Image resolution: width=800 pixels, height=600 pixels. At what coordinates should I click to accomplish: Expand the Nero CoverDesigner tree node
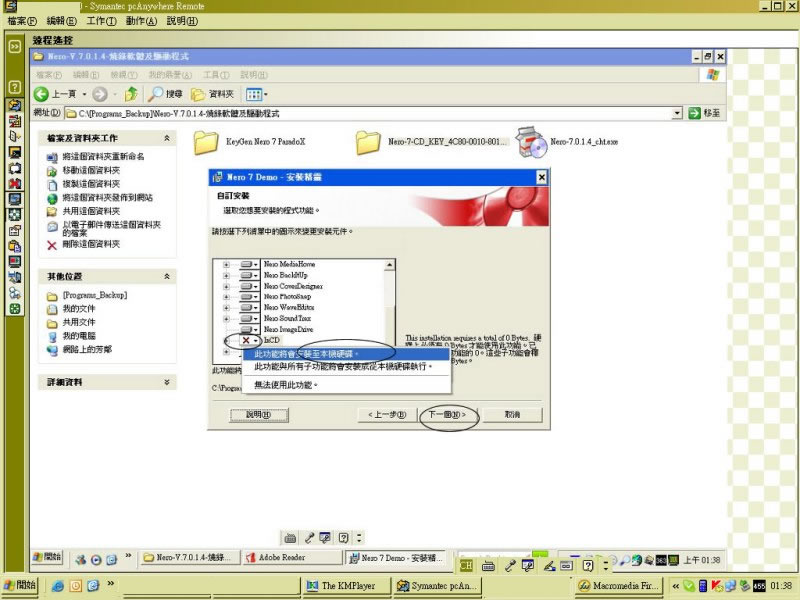226,286
